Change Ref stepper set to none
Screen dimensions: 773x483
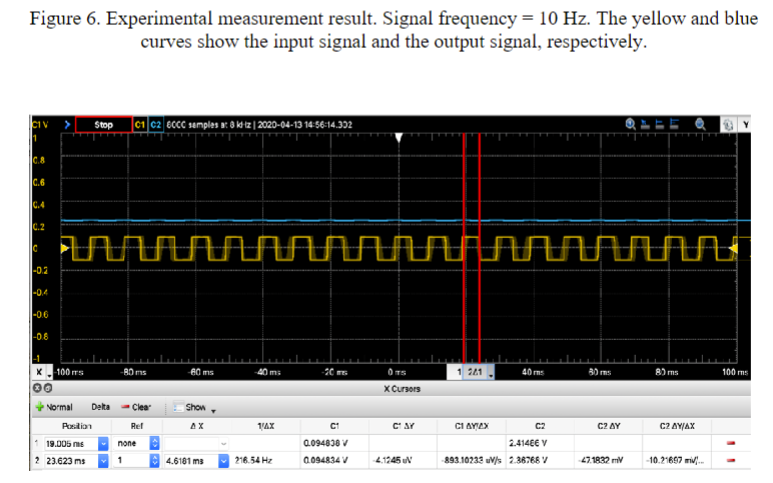tap(154, 443)
